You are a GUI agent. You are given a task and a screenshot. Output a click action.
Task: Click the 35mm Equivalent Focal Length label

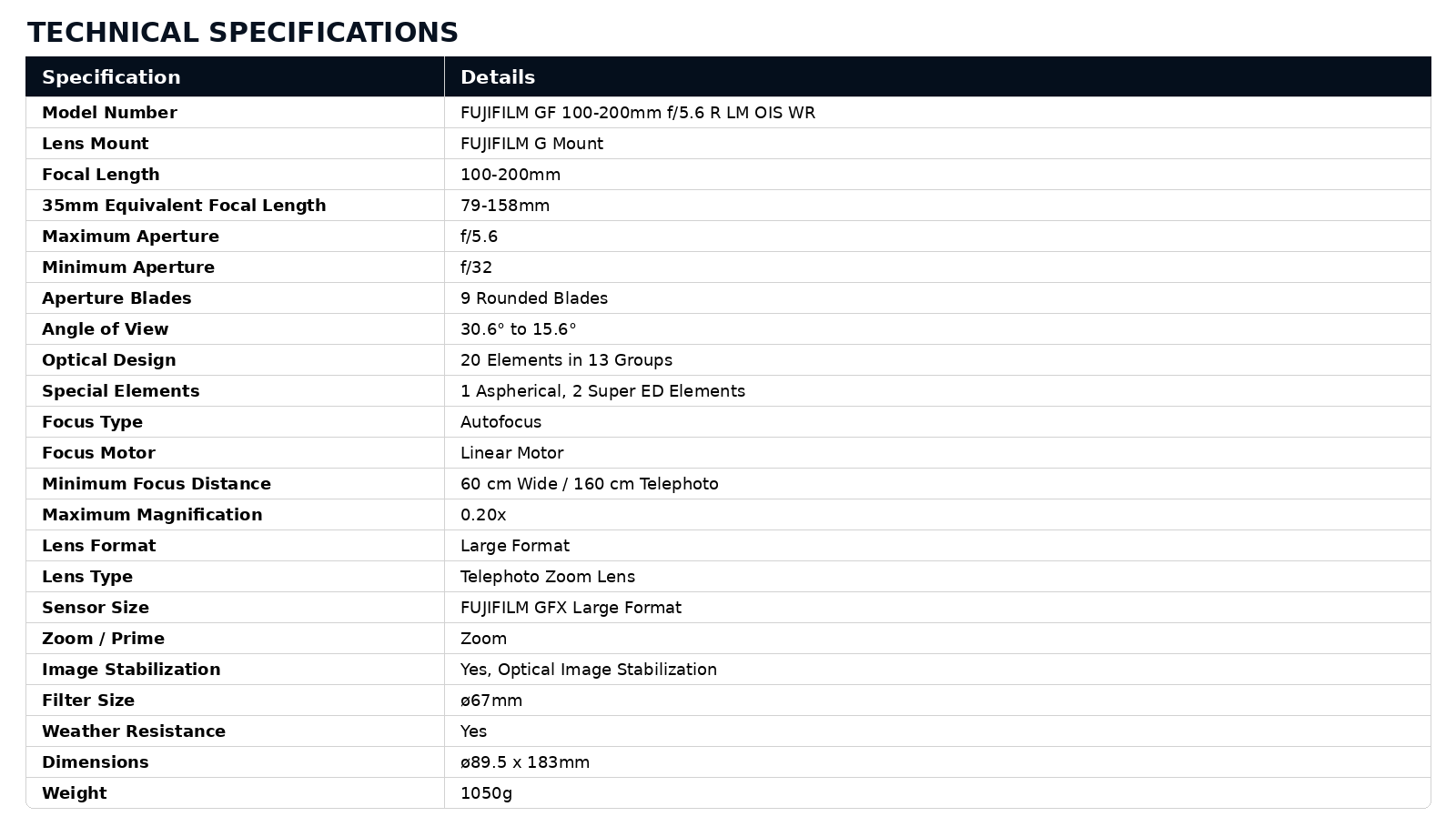(x=184, y=206)
